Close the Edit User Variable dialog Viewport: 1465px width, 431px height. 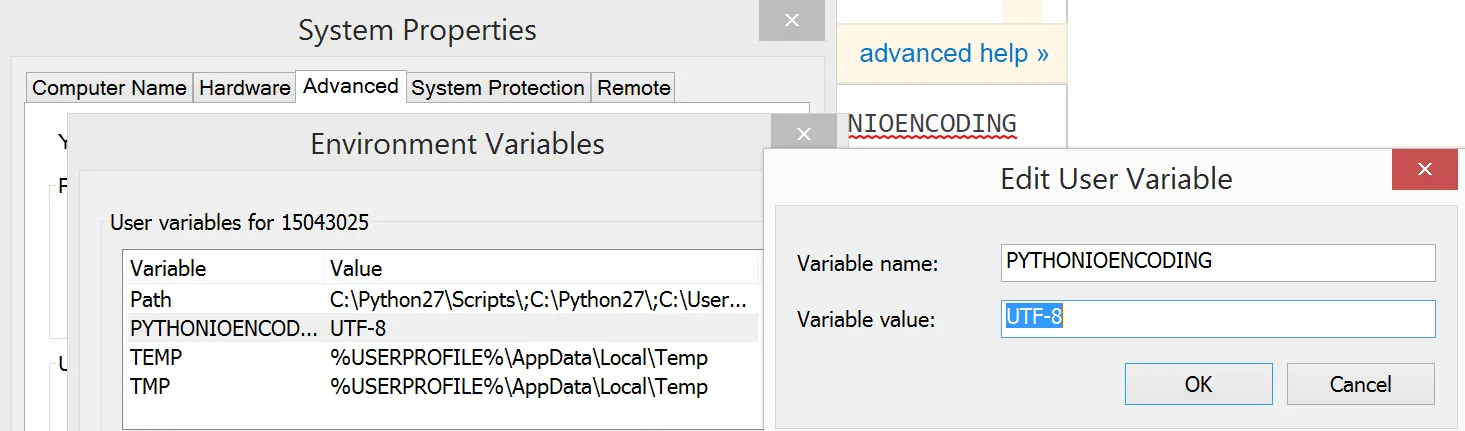(x=1426, y=169)
